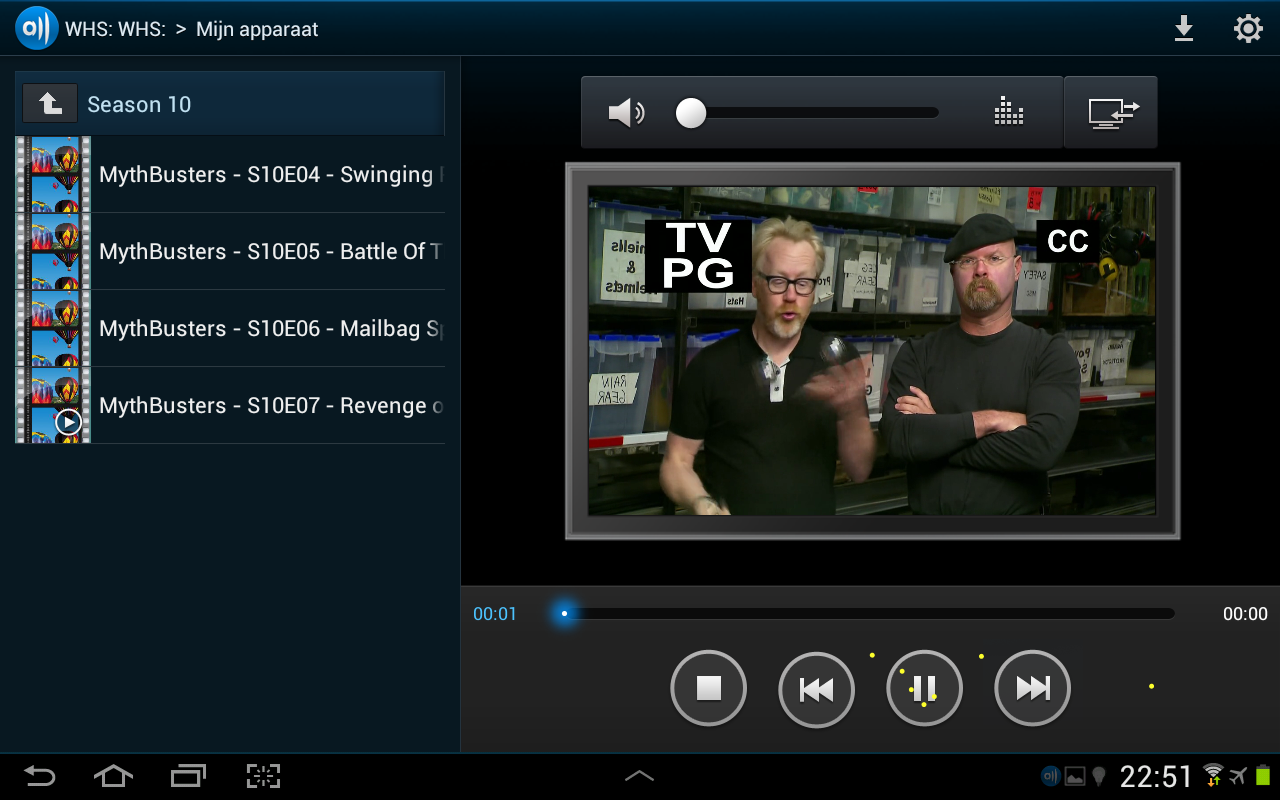Viewport: 1280px width, 800px height.
Task: Tap the elapsed time 00:01
Action: click(x=495, y=614)
